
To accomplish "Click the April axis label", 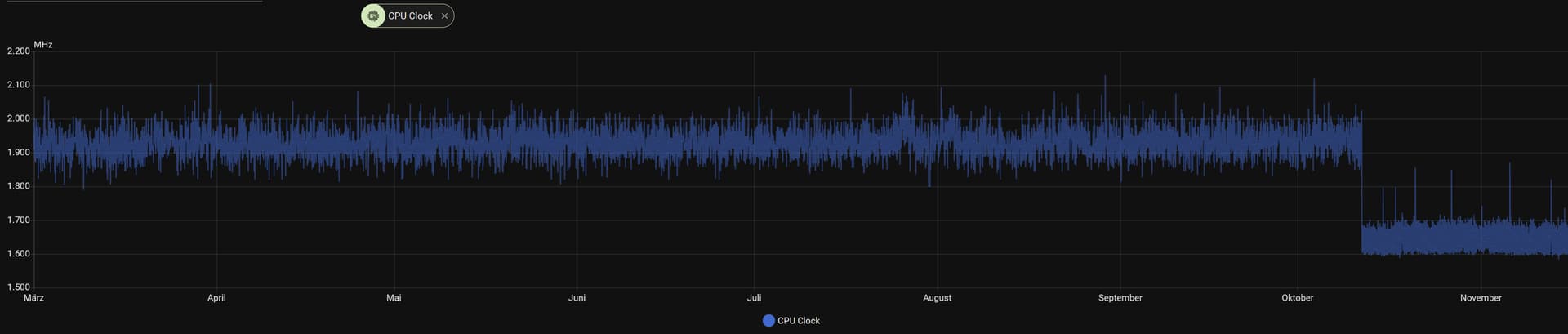I will pyautogui.click(x=216, y=298).
